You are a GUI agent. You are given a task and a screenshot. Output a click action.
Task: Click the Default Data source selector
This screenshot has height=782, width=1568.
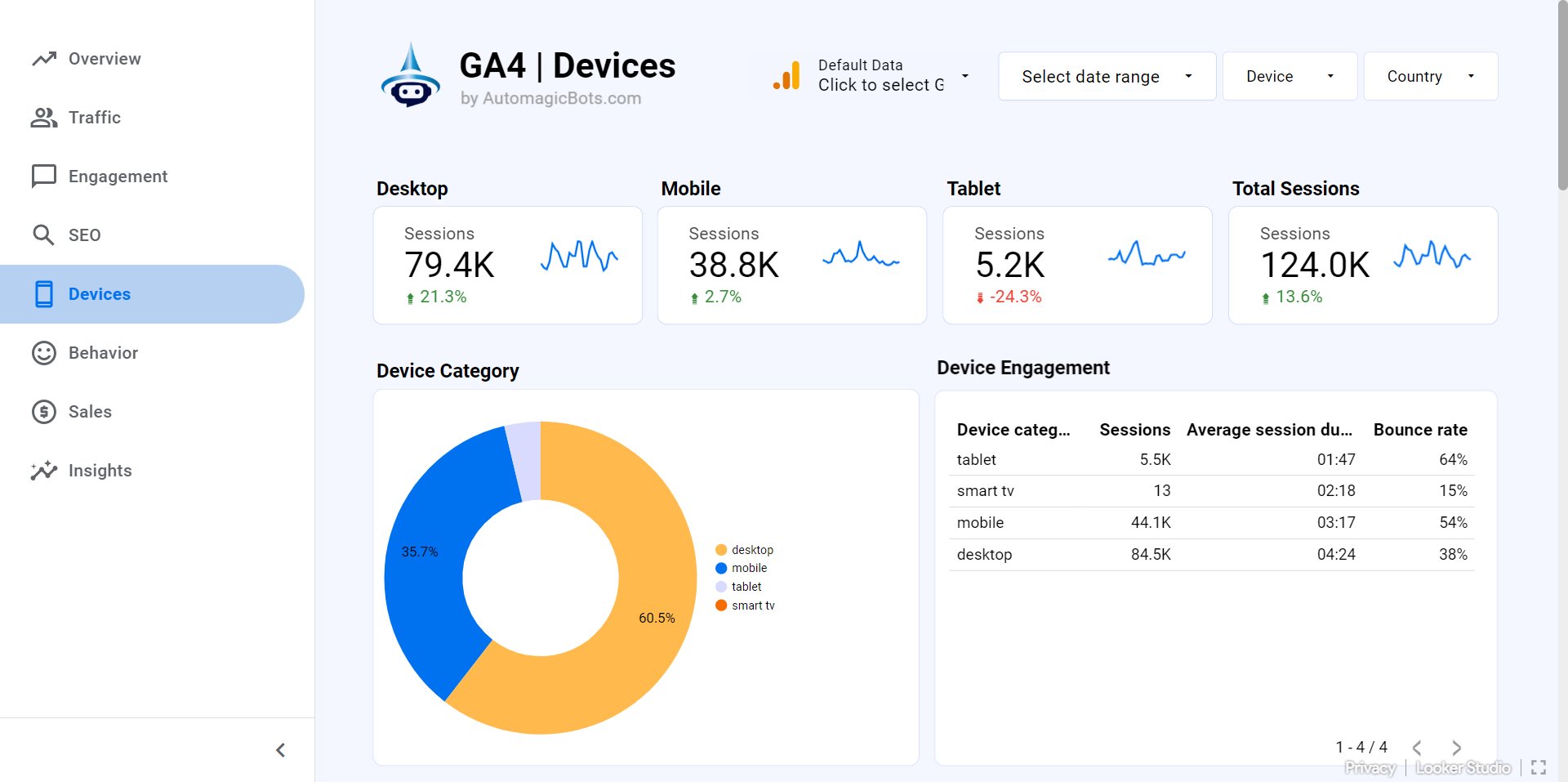coord(880,75)
